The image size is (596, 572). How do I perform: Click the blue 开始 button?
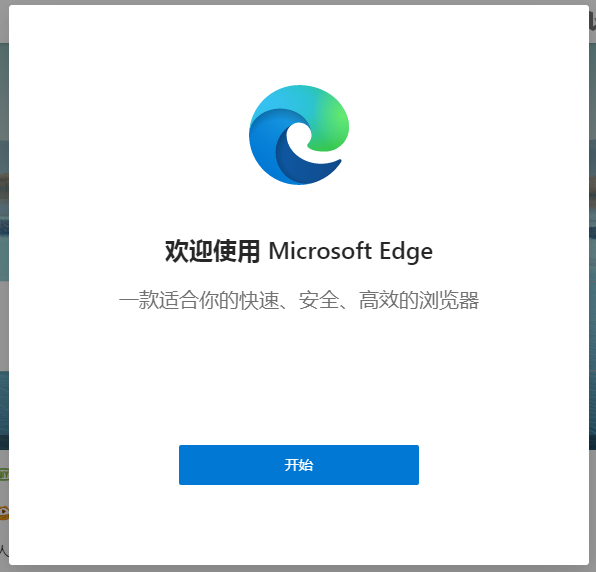(299, 464)
